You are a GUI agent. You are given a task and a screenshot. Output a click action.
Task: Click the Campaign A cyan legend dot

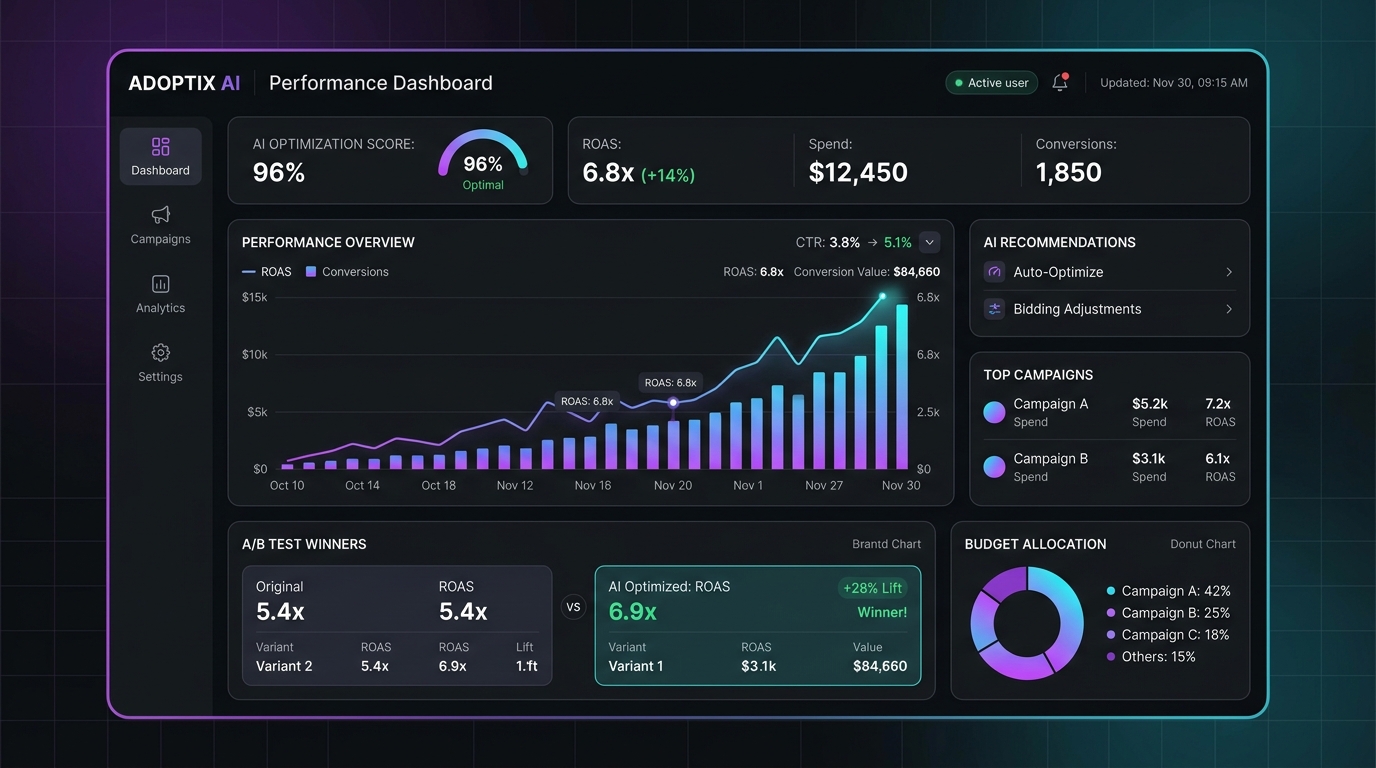coord(1111,591)
